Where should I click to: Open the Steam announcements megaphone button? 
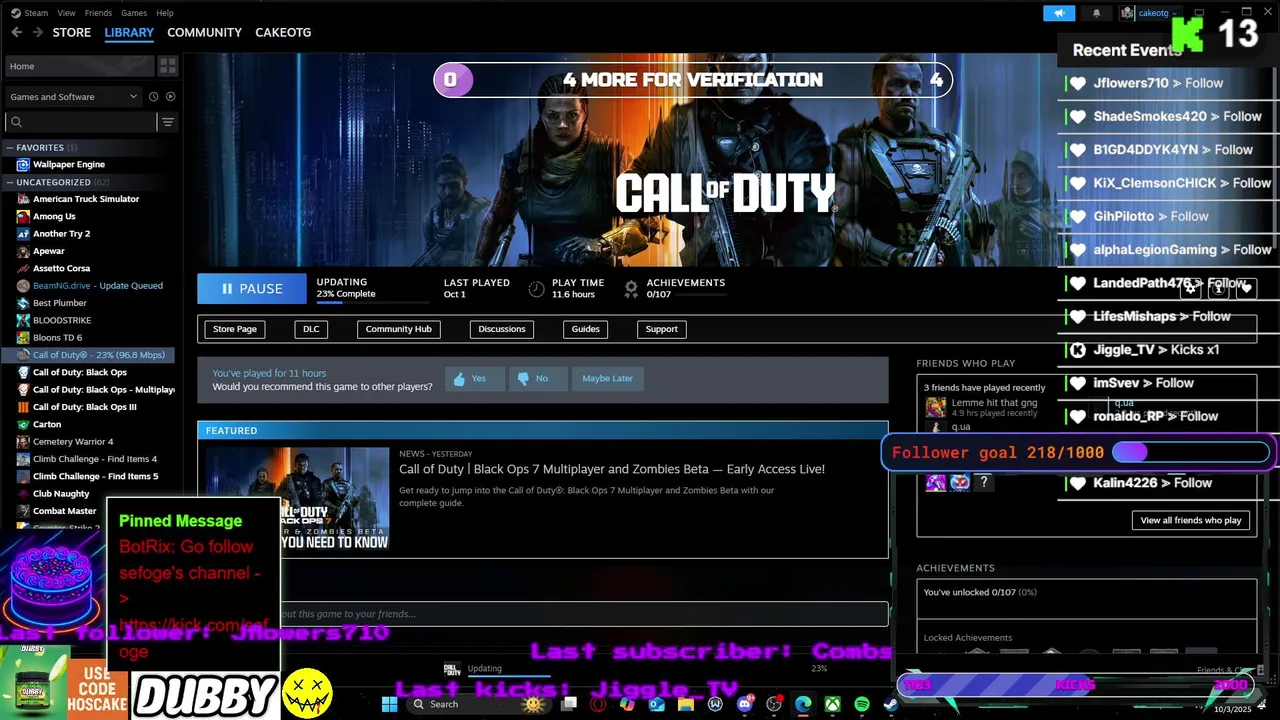point(1059,13)
